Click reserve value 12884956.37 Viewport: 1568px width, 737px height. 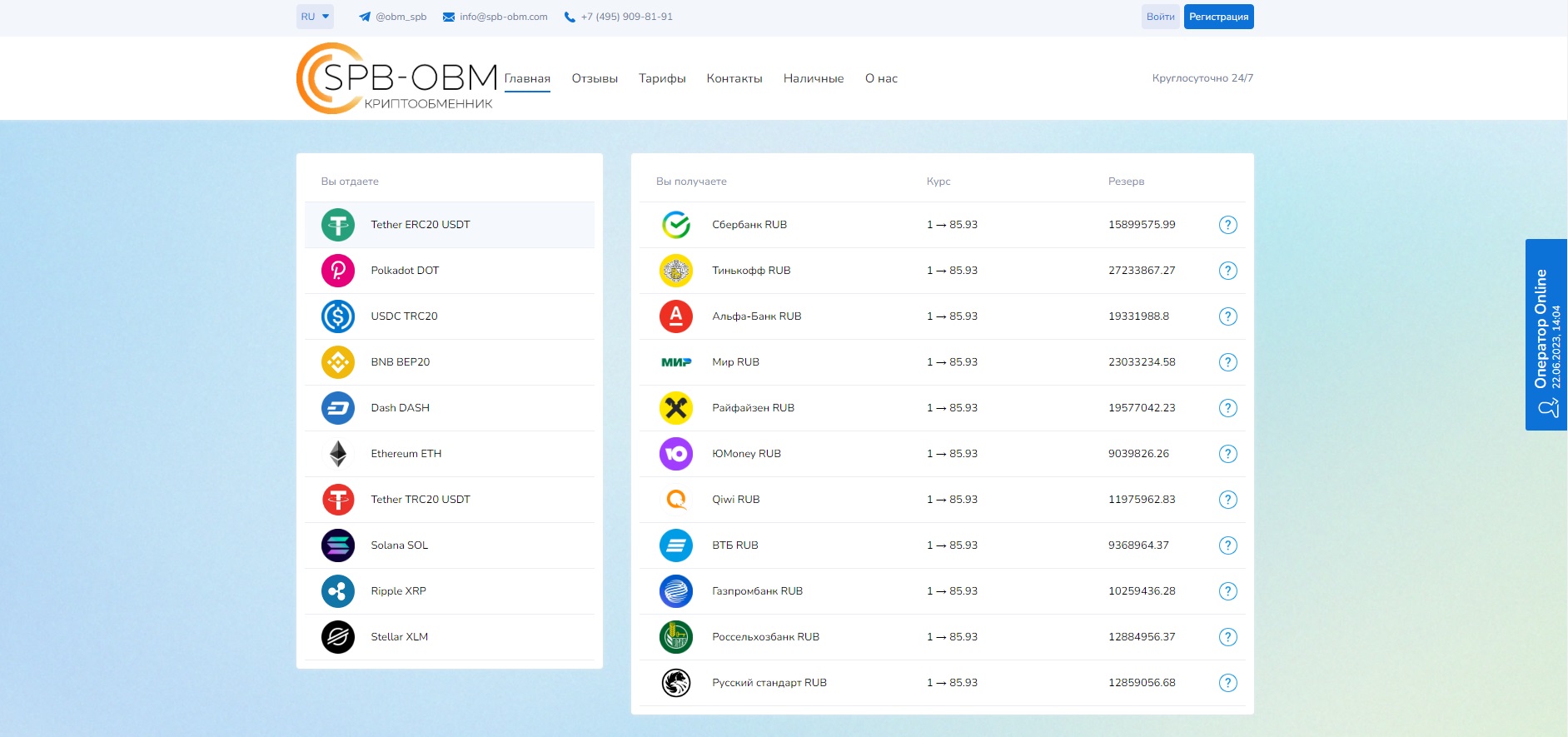coord(1142,637)
